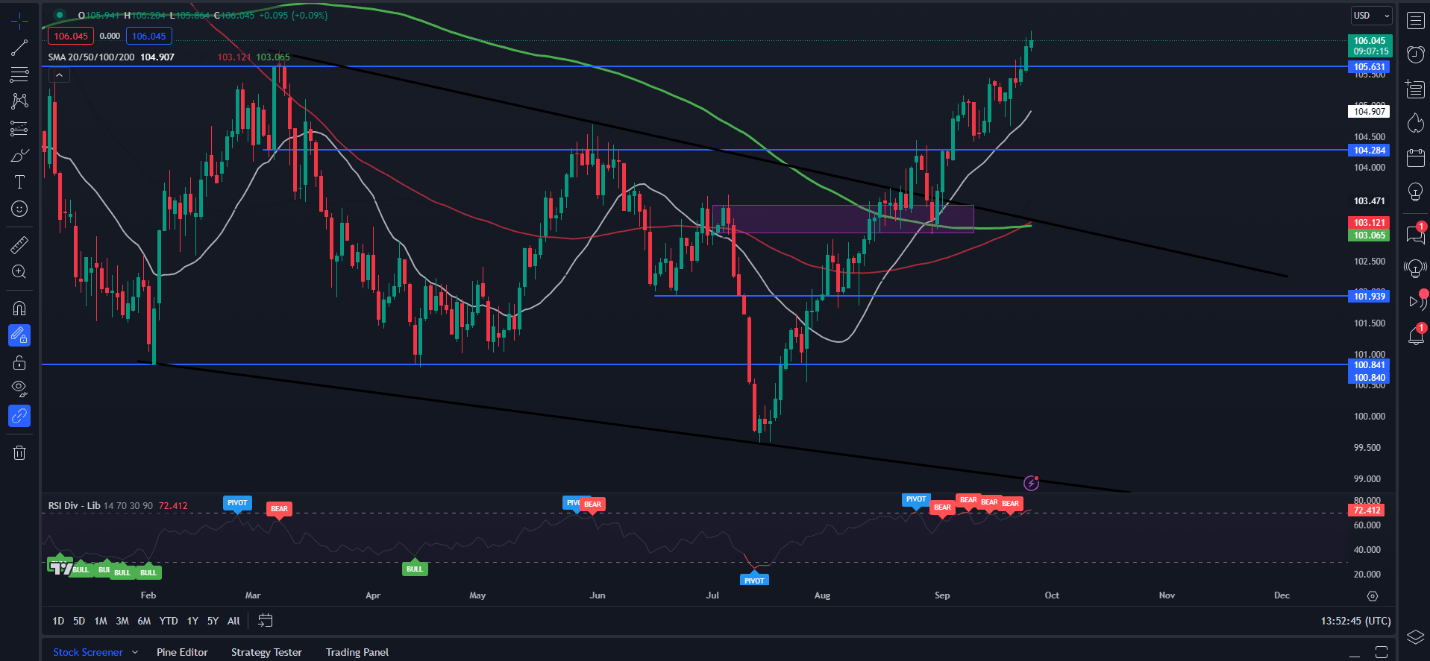Pick the ruler measure tool
The height and width of the screenshot is (661, 1430).
[19, 244]
